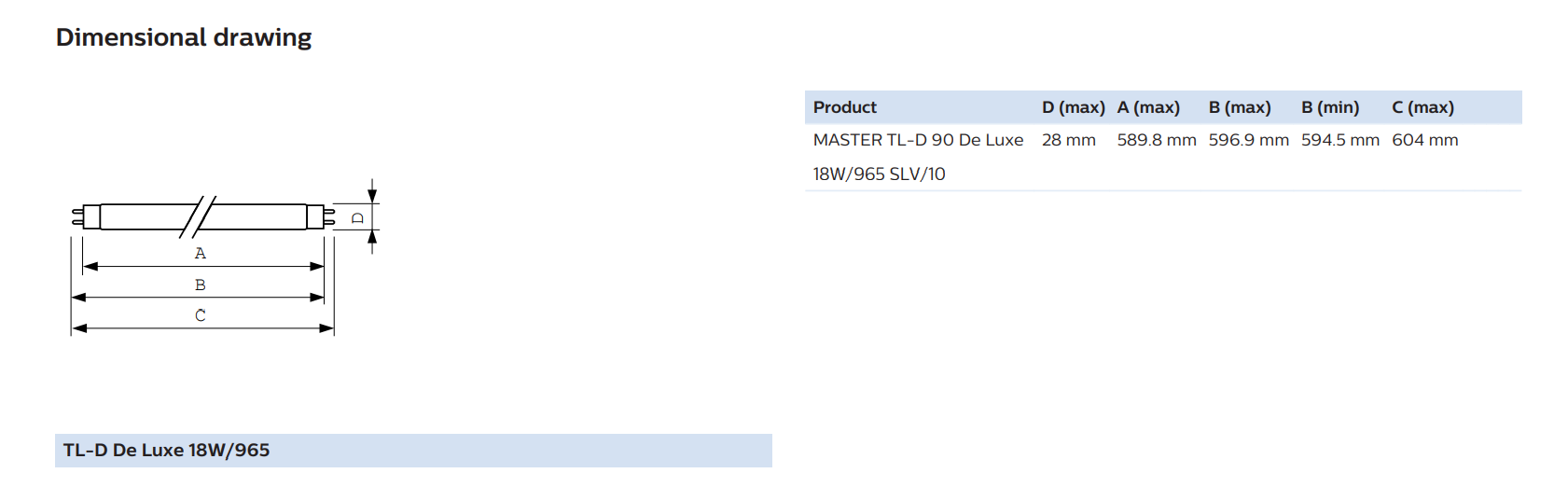Select the Product column header
This screenshot has height=487, width=1568.
pyautogui.click(x=845, y=107)
